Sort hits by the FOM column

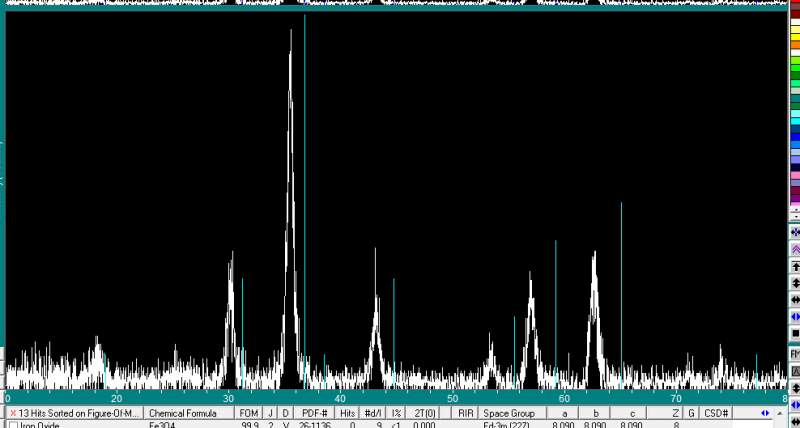coord(249,413)
